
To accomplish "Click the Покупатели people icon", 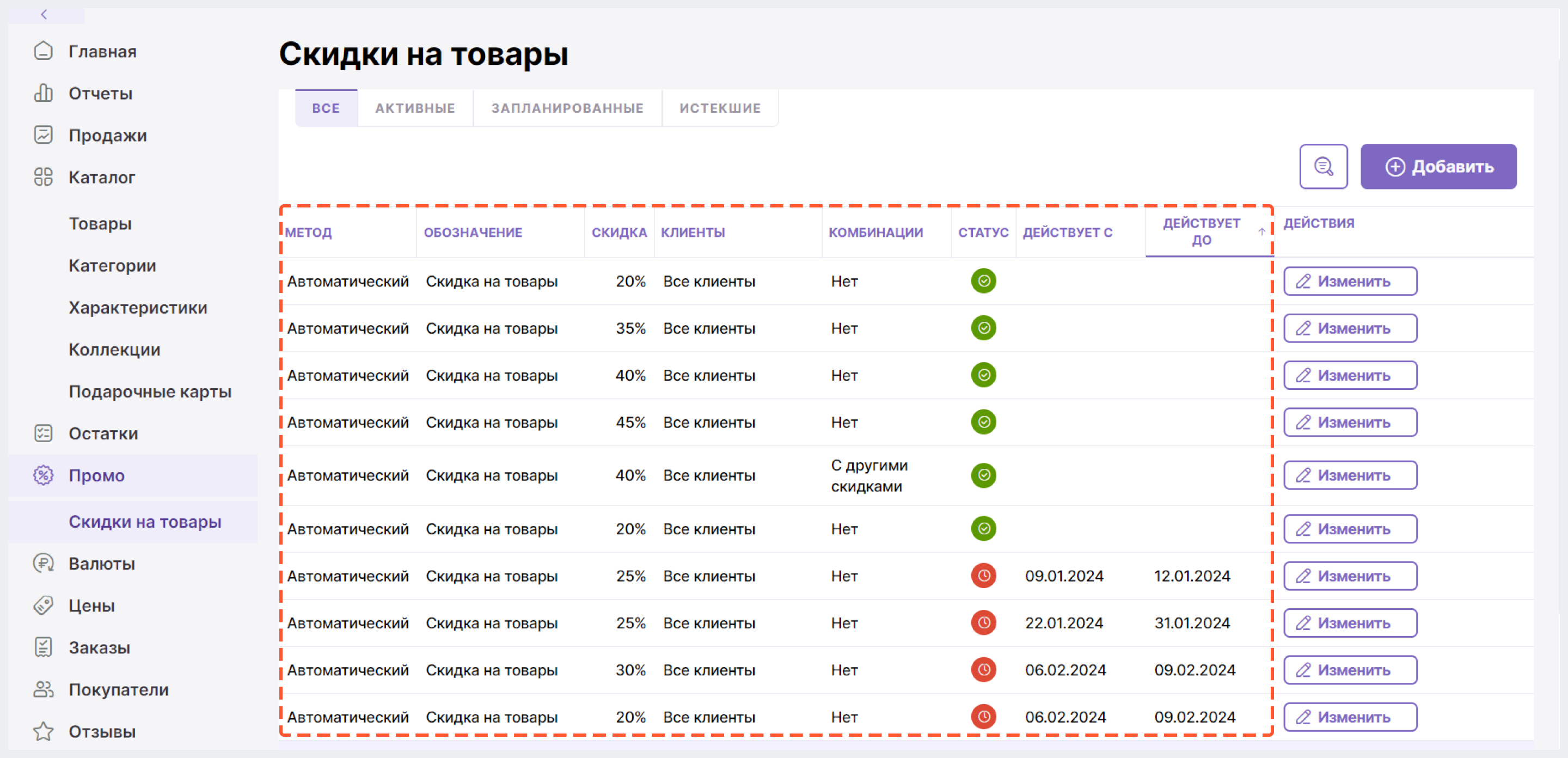I will (43, 690).
